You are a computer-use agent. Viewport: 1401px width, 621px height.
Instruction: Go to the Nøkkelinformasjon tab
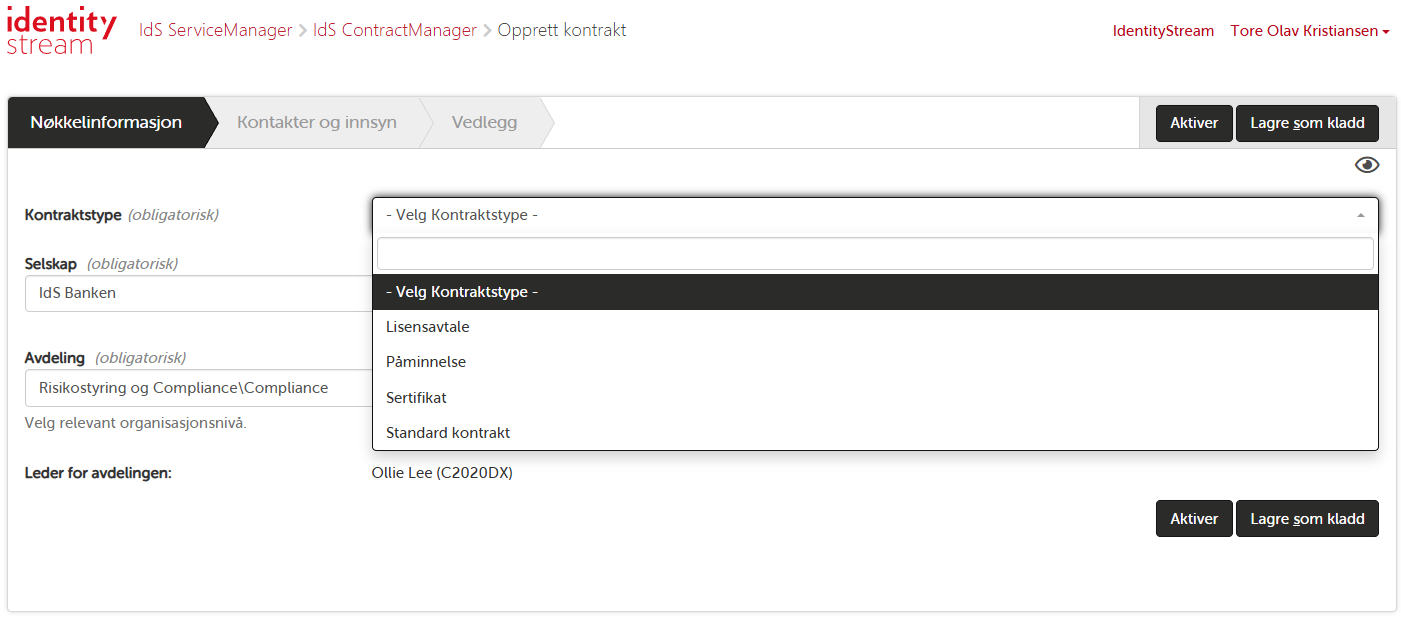coord(106,123)
